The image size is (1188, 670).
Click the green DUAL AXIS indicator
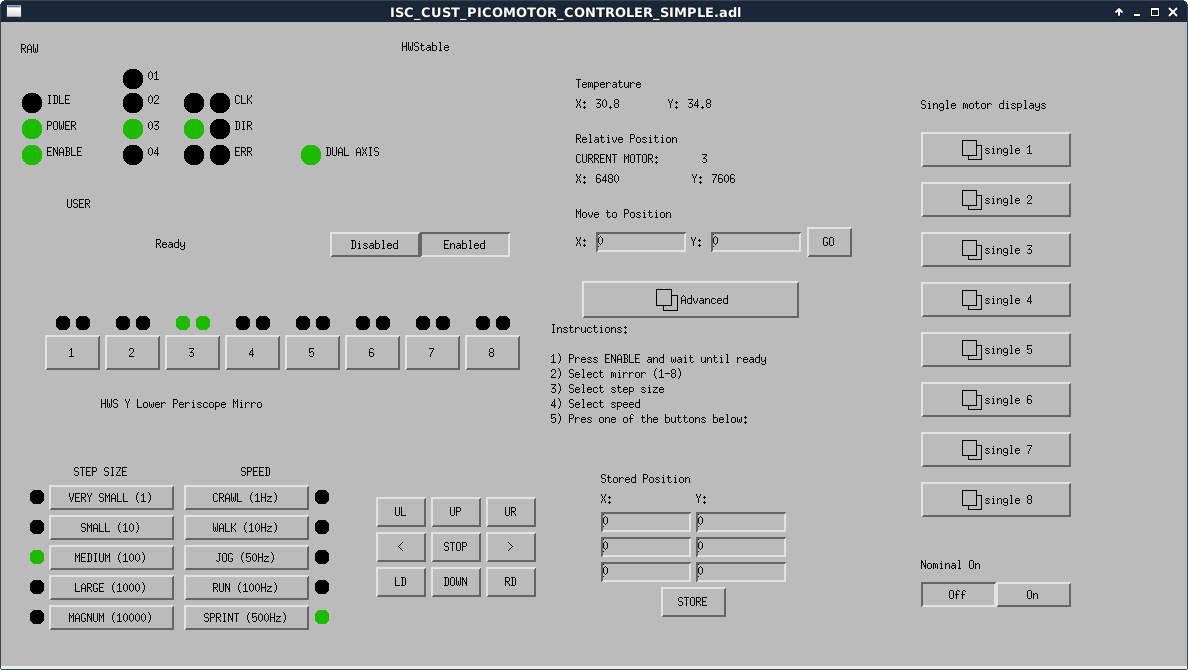[311, 155]
